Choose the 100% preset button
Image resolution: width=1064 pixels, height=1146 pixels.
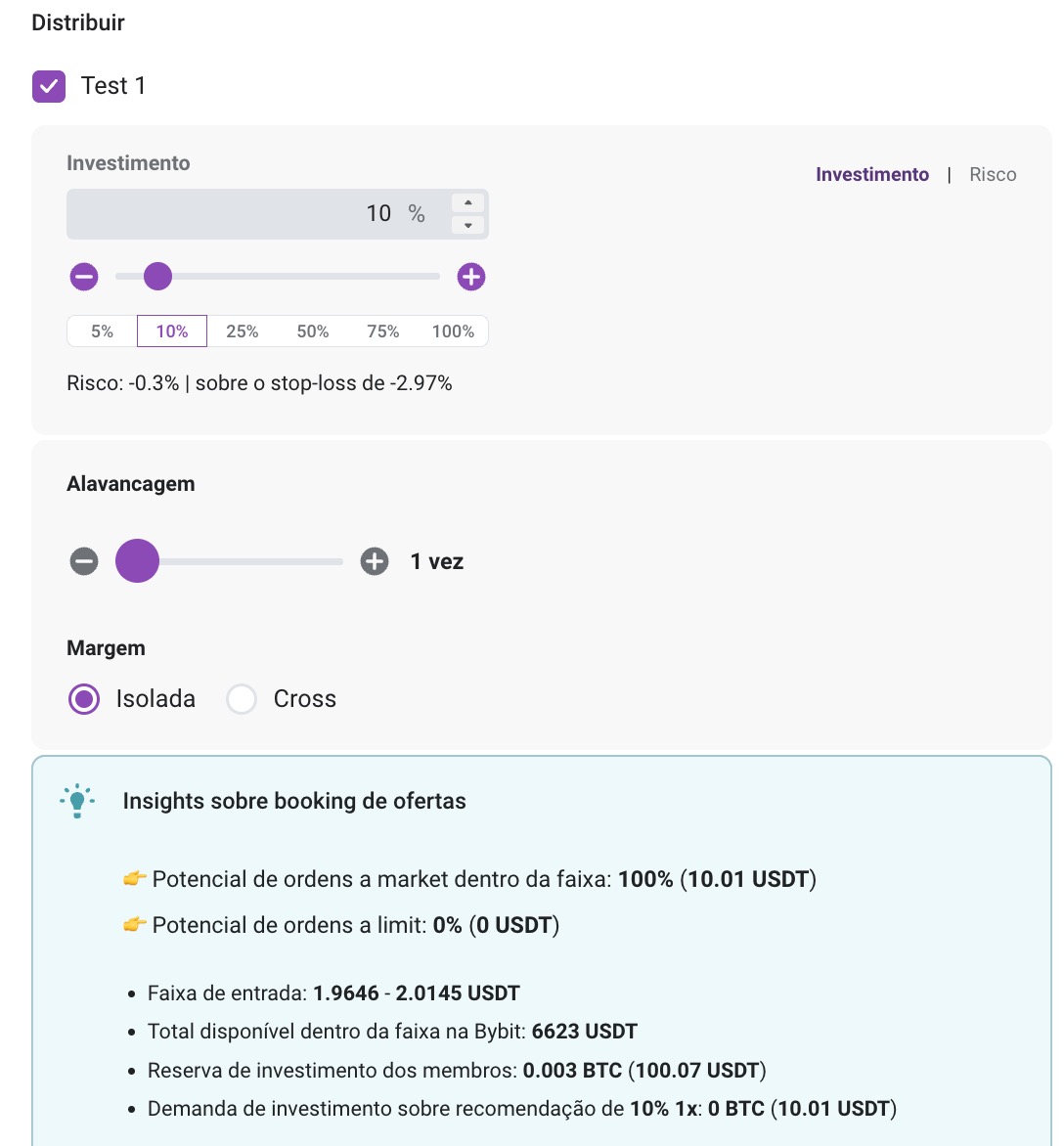[x=453, y=331]
